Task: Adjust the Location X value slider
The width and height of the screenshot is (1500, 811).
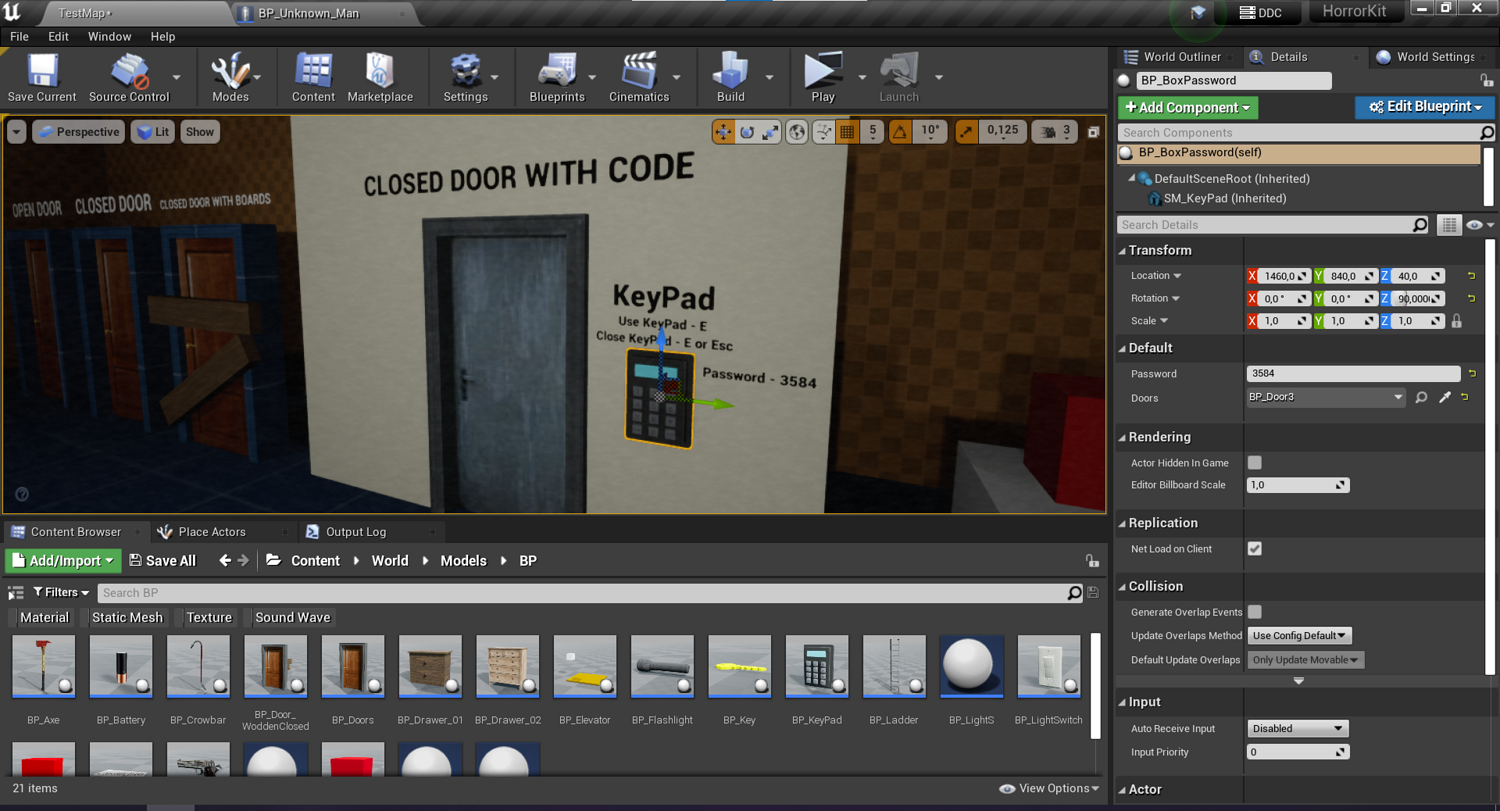Action: tap(1284, 276)
